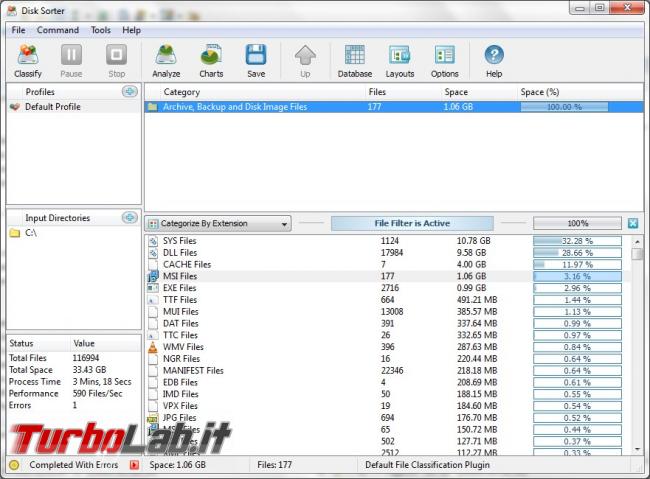The width and height of the screenshot is (650, 479).
Task: Click the C:\ folder icon
Action: [x=15, y=233]
